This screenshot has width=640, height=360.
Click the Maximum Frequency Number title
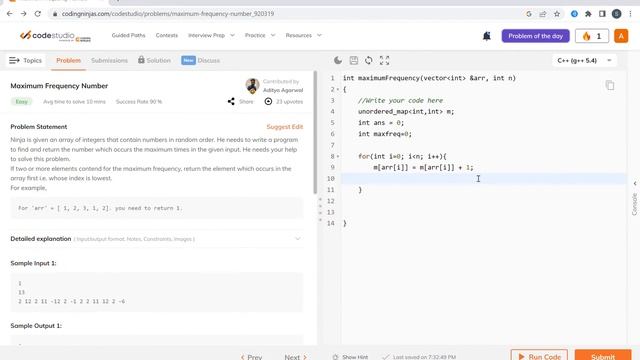coord(59,86)
